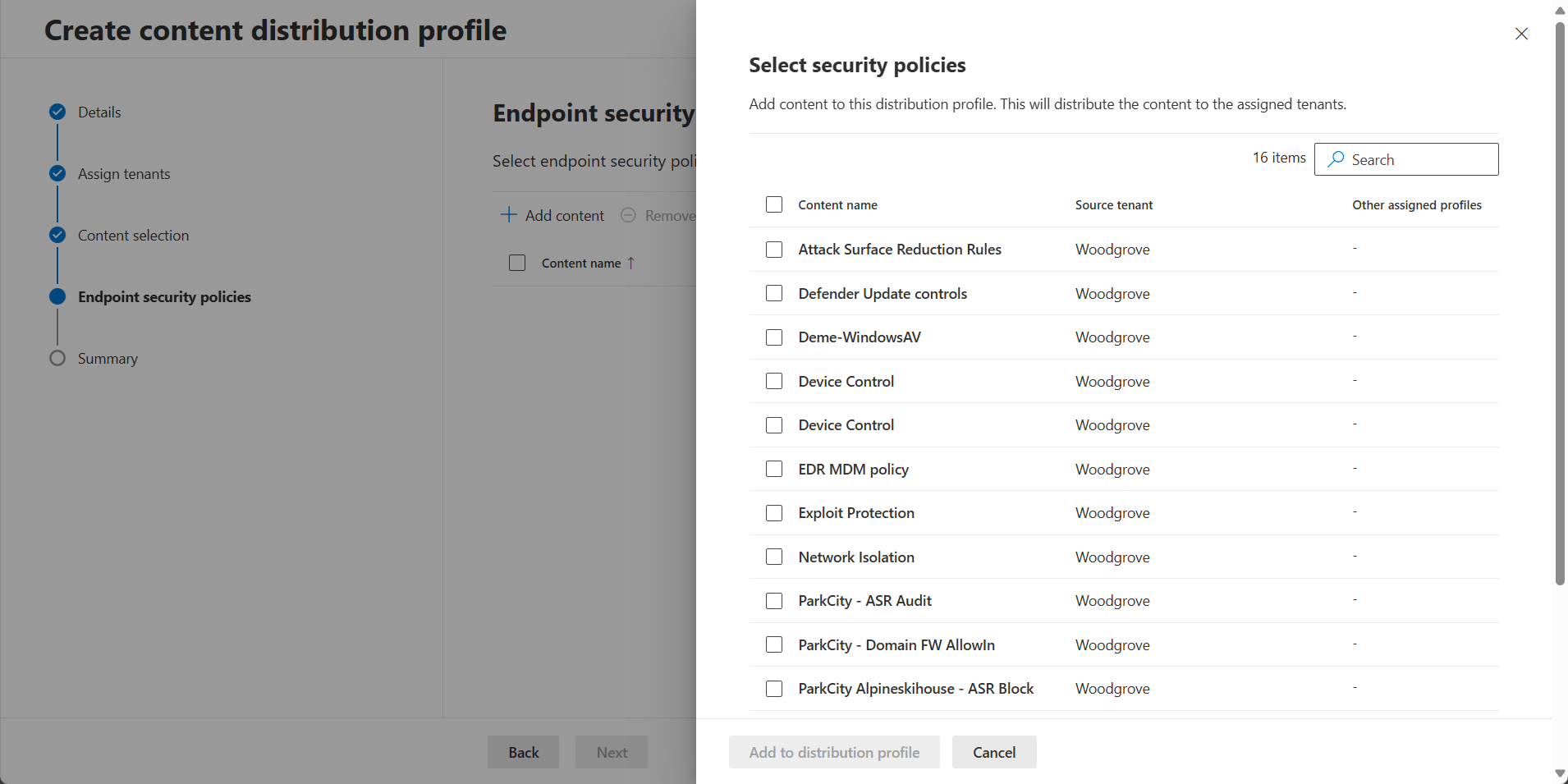Cancel the Select security policies dialog
Viewport: 1568px width, 784px height.
click(993, 751)
